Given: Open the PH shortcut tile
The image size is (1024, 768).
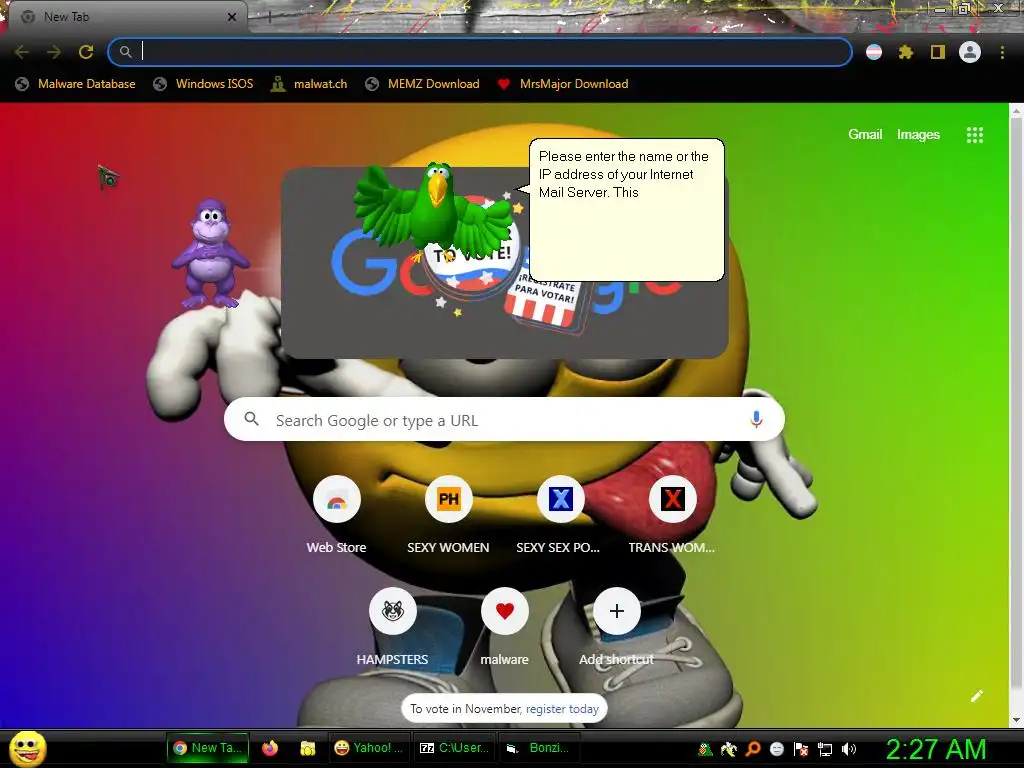Looking at the screenshot, I should 449,500.
